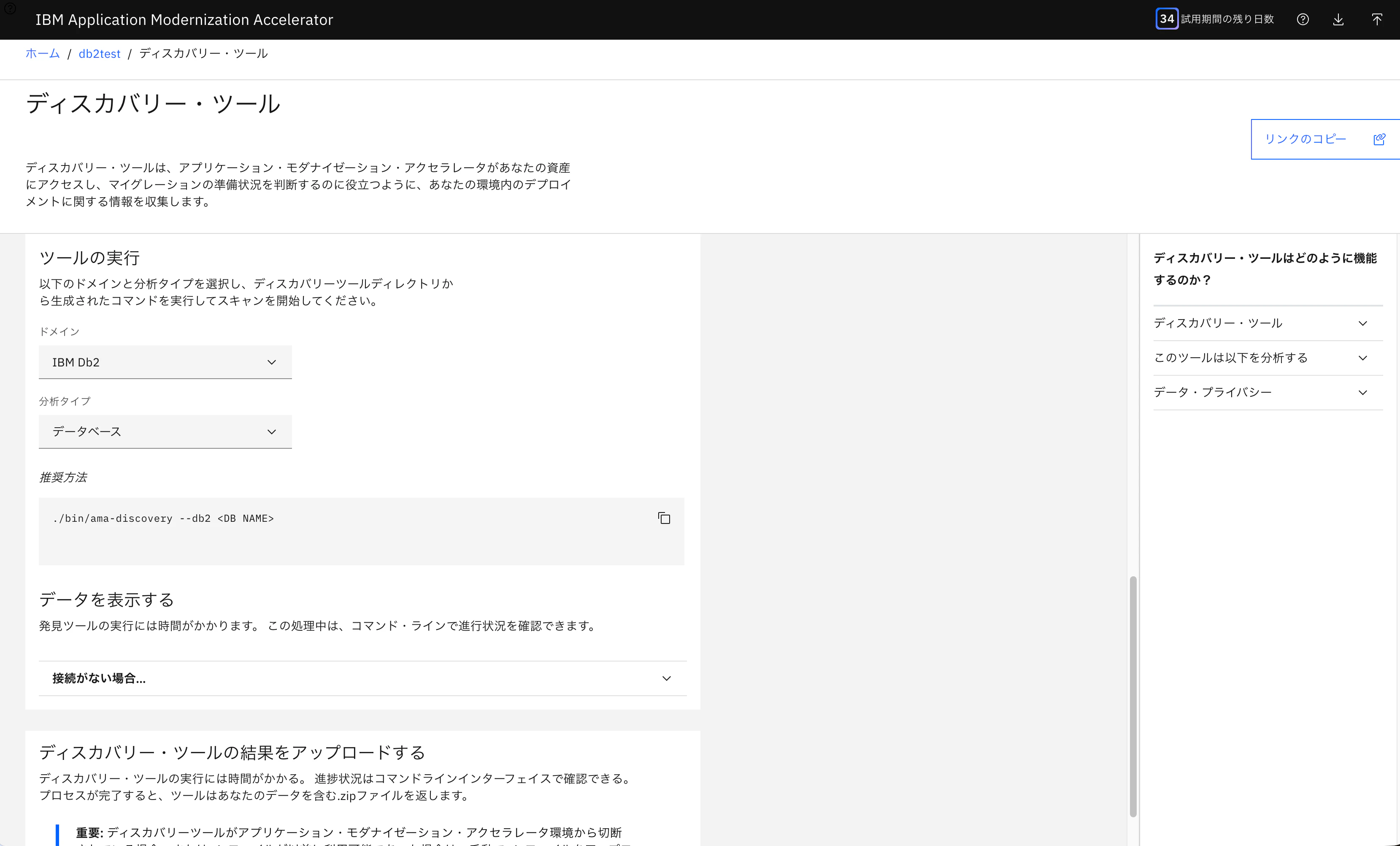The height and width of the screenshot is (846, 1400).
Task: Click IBM Application Modernization Accelerator title
Action: [184, 19]
